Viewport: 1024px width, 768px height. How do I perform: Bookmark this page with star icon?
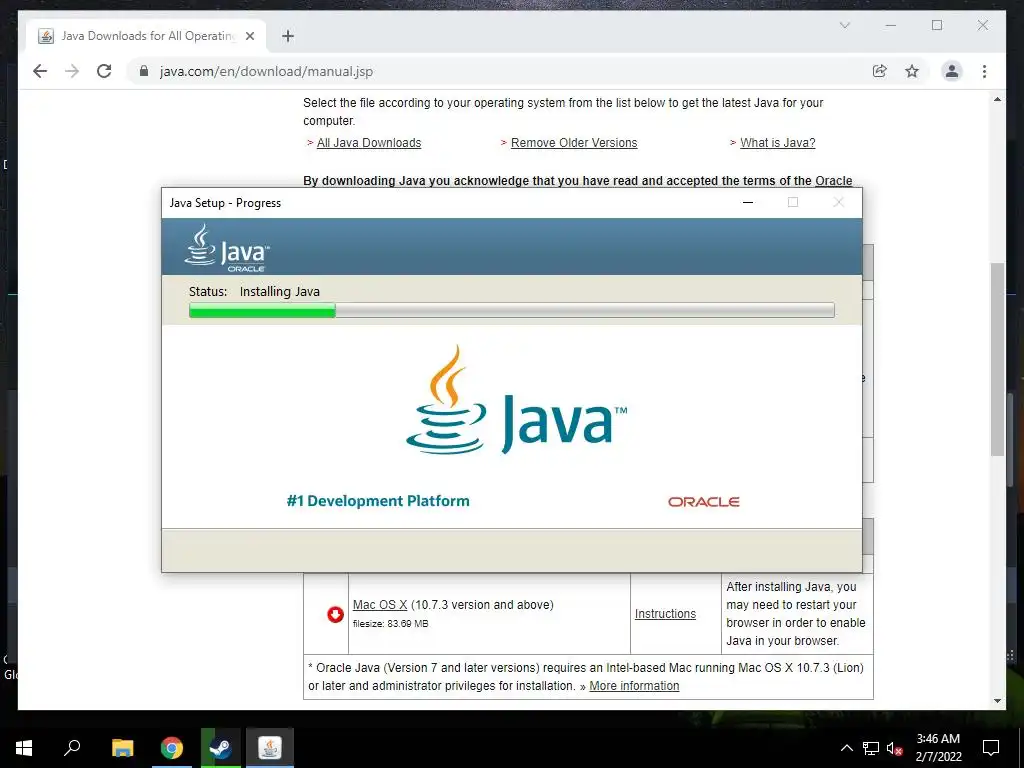point(912,71)
